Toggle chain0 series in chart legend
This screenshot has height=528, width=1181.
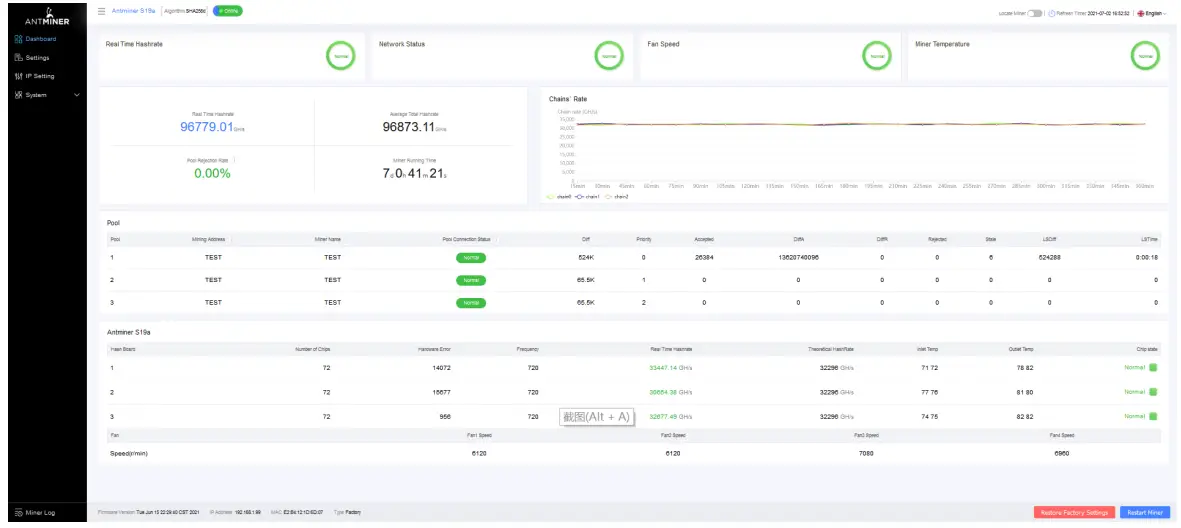point(560,197)
